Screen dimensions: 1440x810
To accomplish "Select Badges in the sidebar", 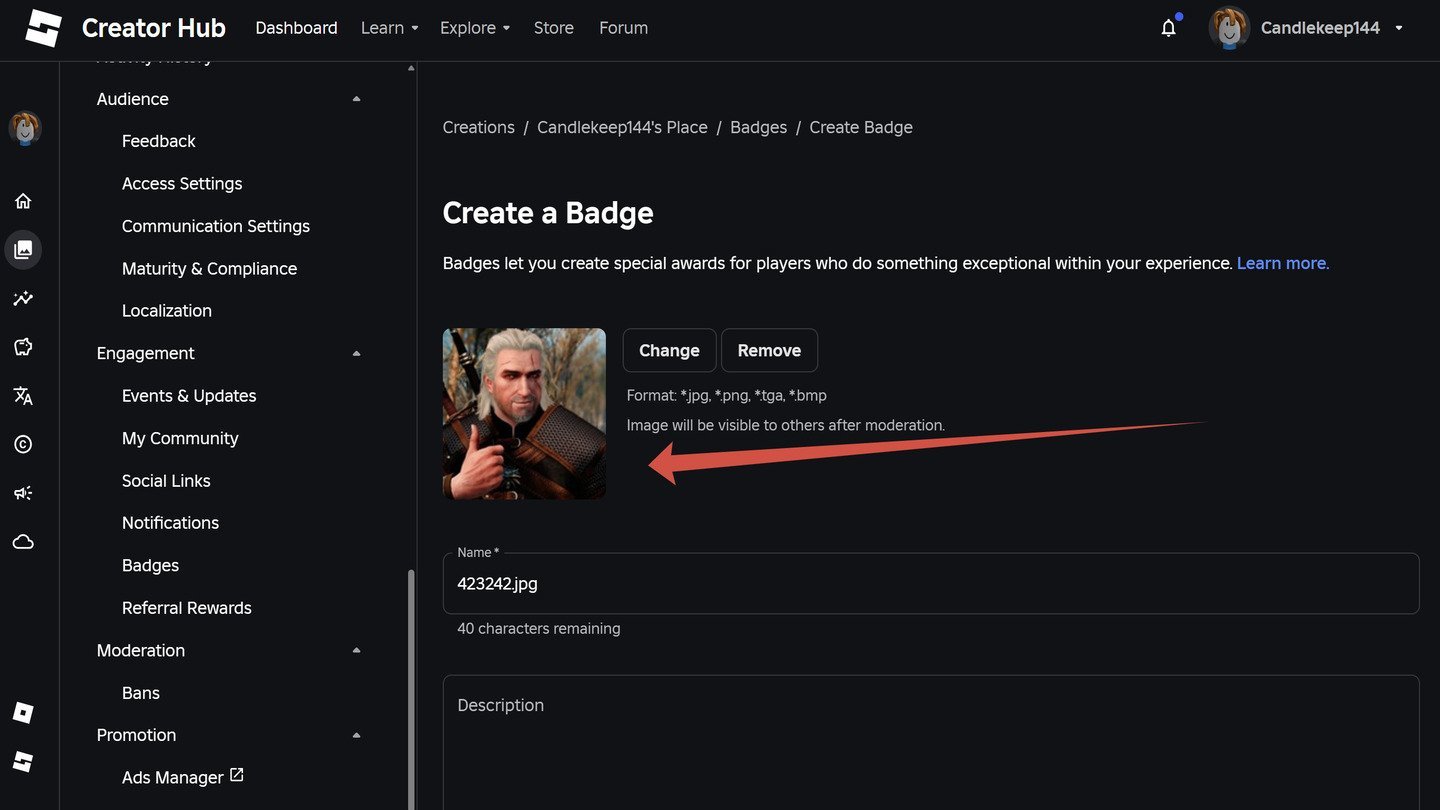I will coord(150,565).
